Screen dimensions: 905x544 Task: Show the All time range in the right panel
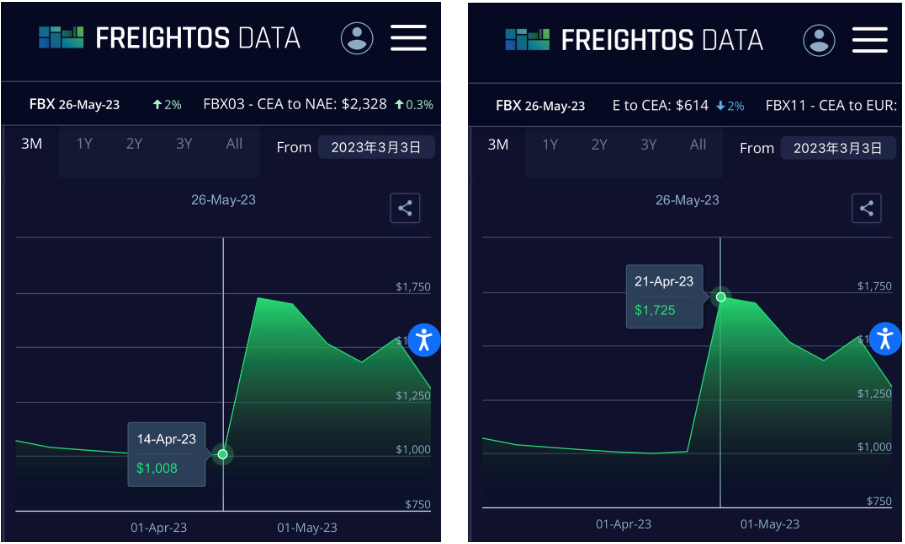coord(698,145)
